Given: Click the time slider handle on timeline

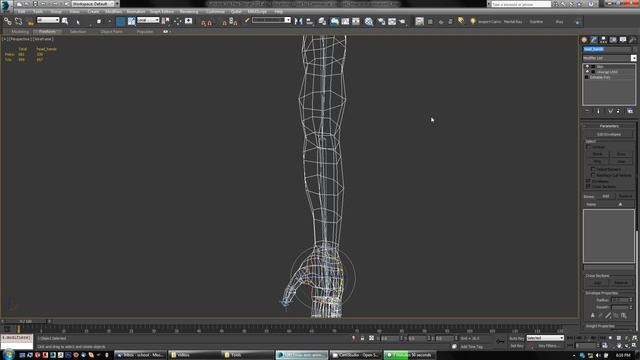Looking at the screenshot, I should tap(26, 322).
